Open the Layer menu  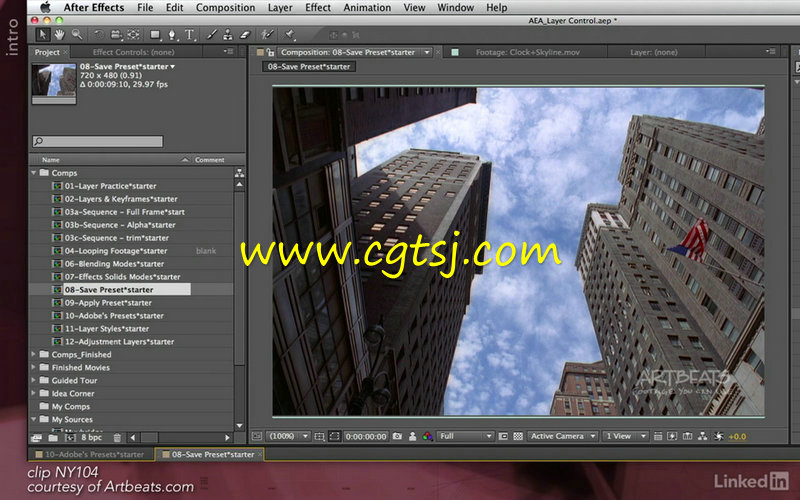coord(280,8)
